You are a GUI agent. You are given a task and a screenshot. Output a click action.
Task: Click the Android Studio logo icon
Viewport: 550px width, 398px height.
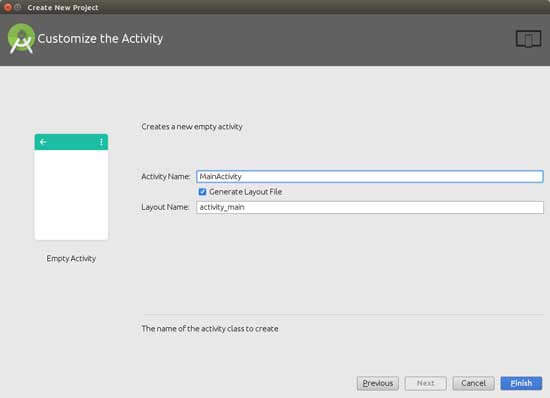coord(21,39)
